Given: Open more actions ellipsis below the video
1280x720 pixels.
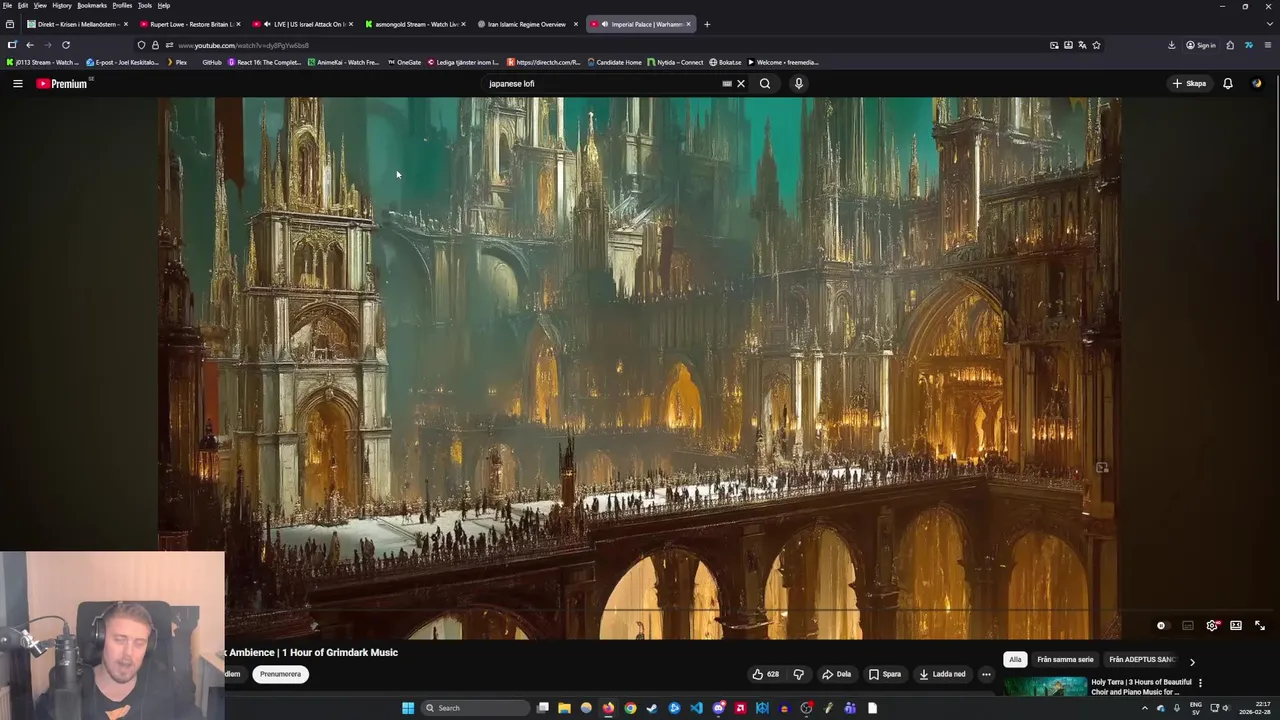Looking at the screenshot, I should [986, 674].
